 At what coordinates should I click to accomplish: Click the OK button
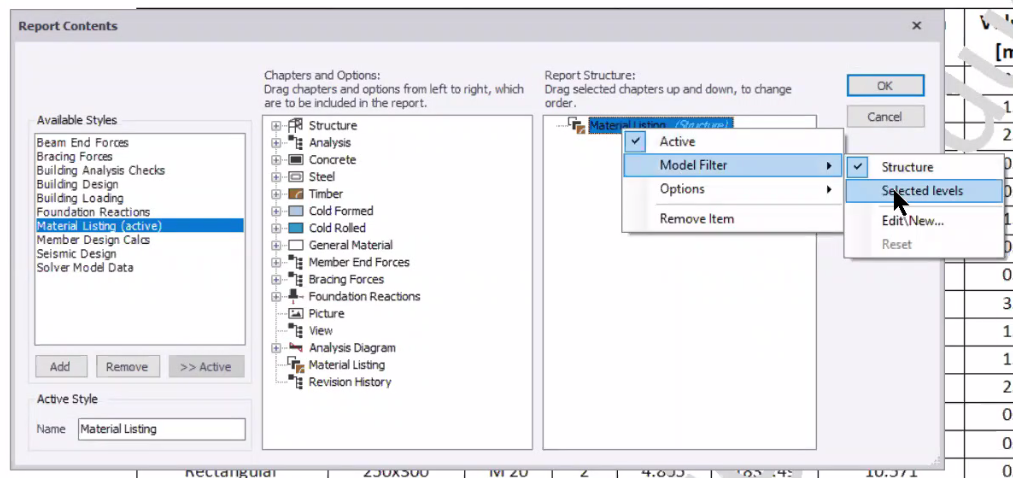[x=885, y=86]
